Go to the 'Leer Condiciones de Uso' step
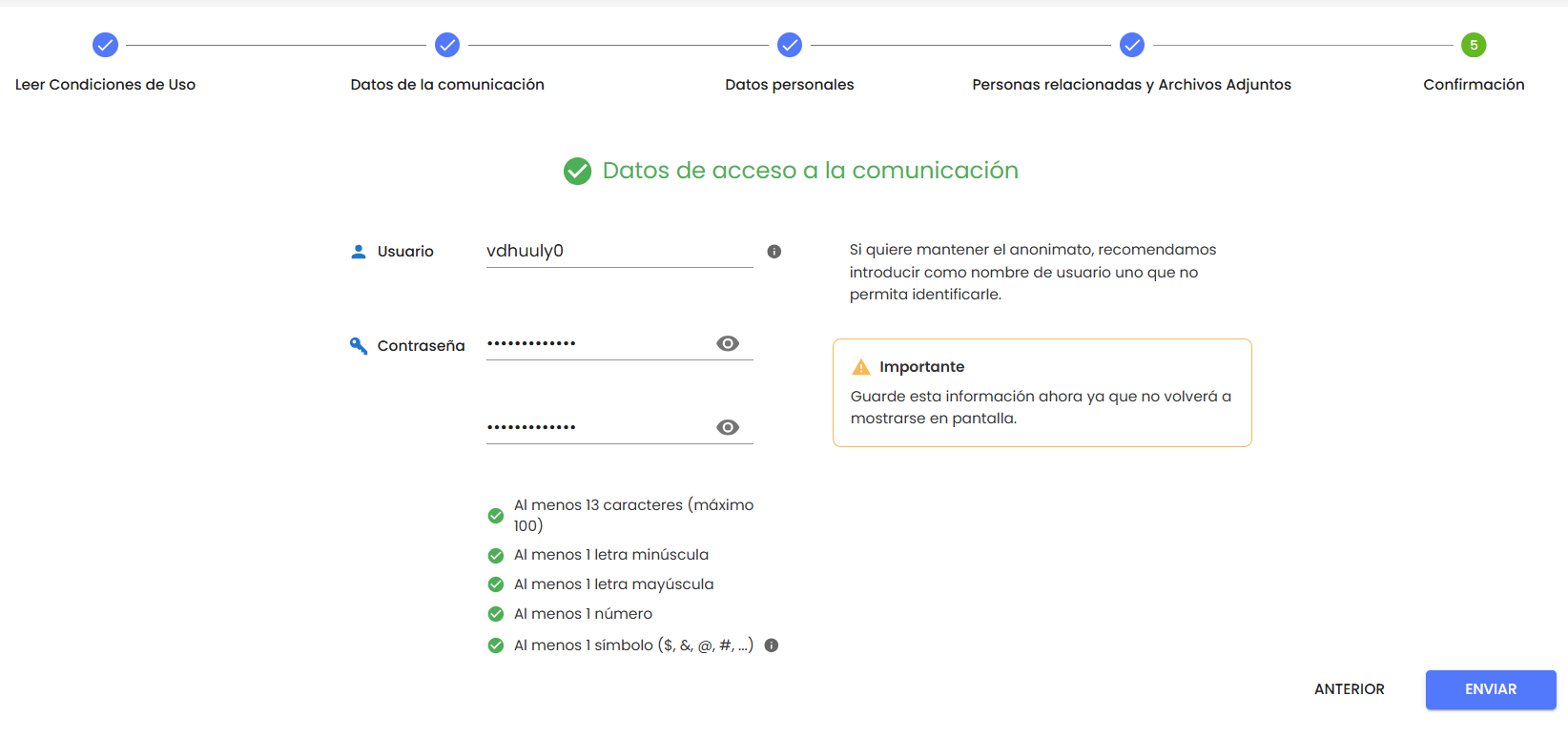 pyautogui.click(x=105, y=45)
